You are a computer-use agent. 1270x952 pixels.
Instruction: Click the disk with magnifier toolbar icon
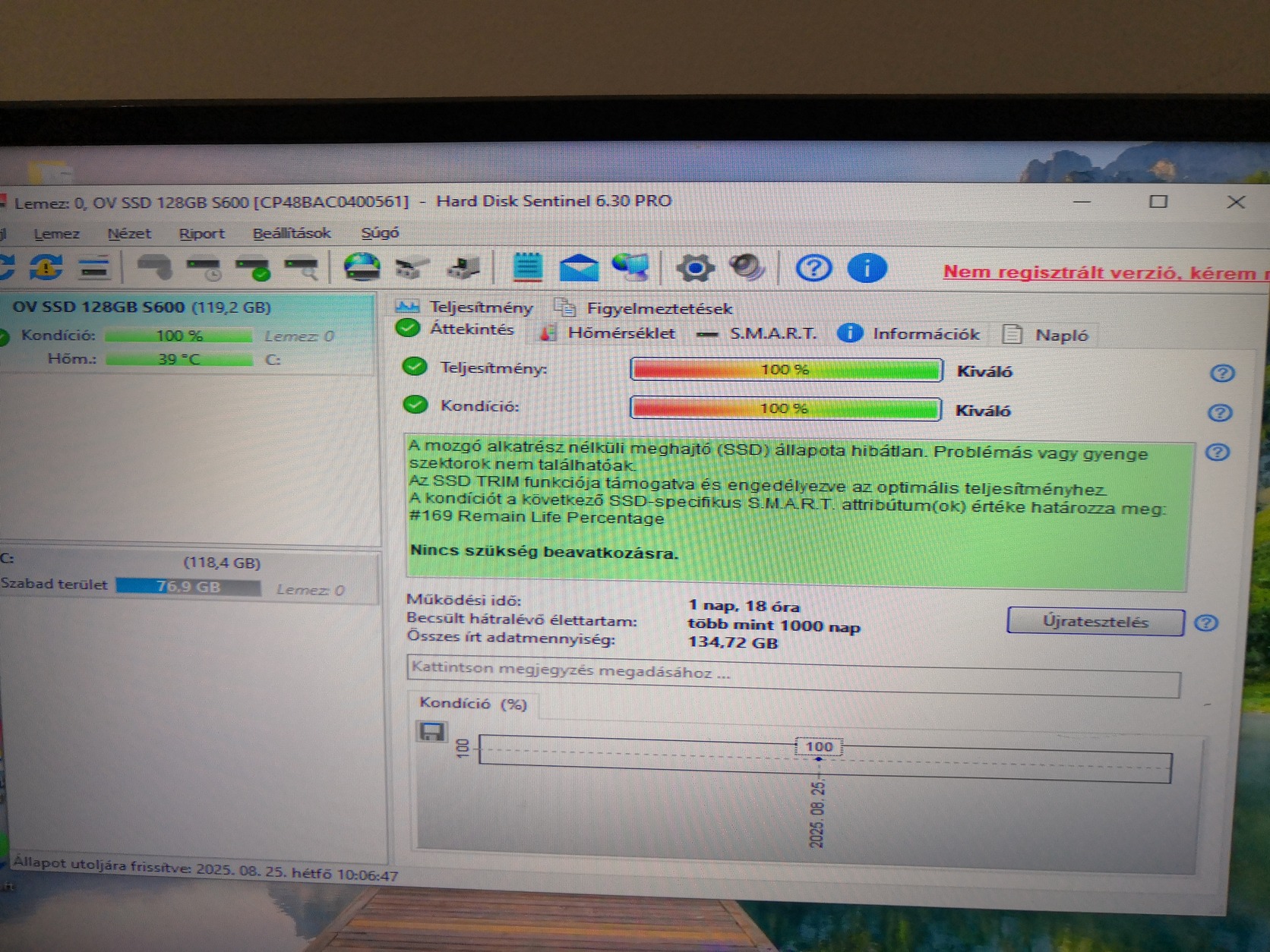[302, 268]
